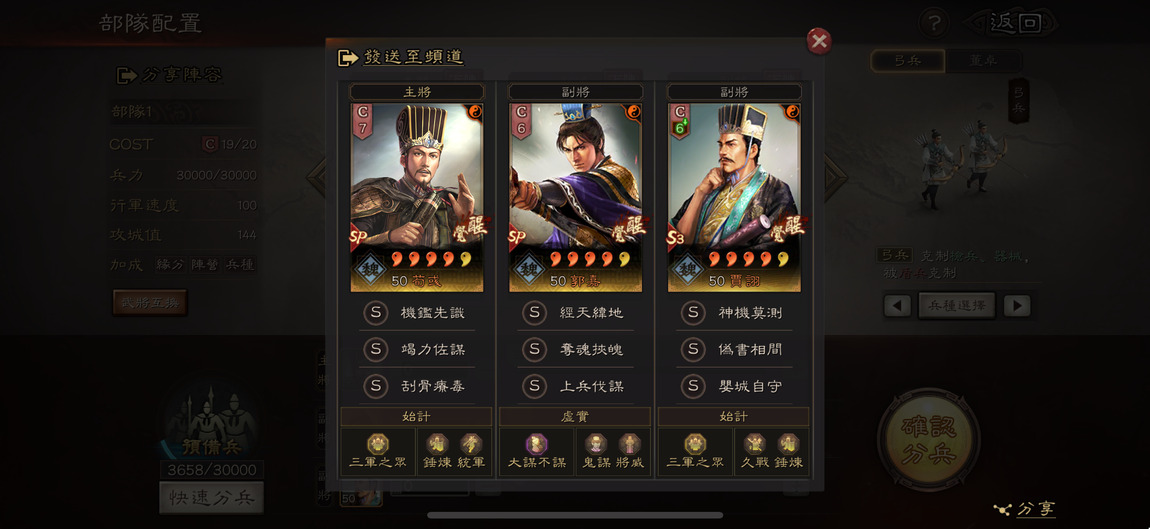Tap the 將威 tactic icon

tap(629, 444)
